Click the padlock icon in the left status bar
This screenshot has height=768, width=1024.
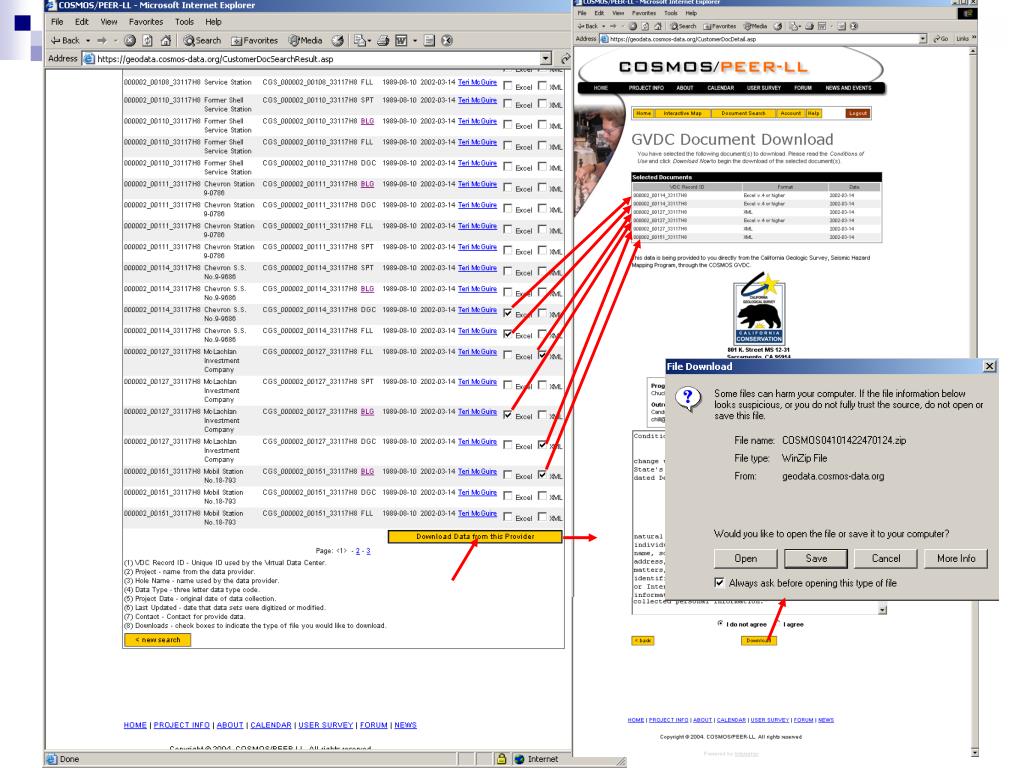coord(501,759)
